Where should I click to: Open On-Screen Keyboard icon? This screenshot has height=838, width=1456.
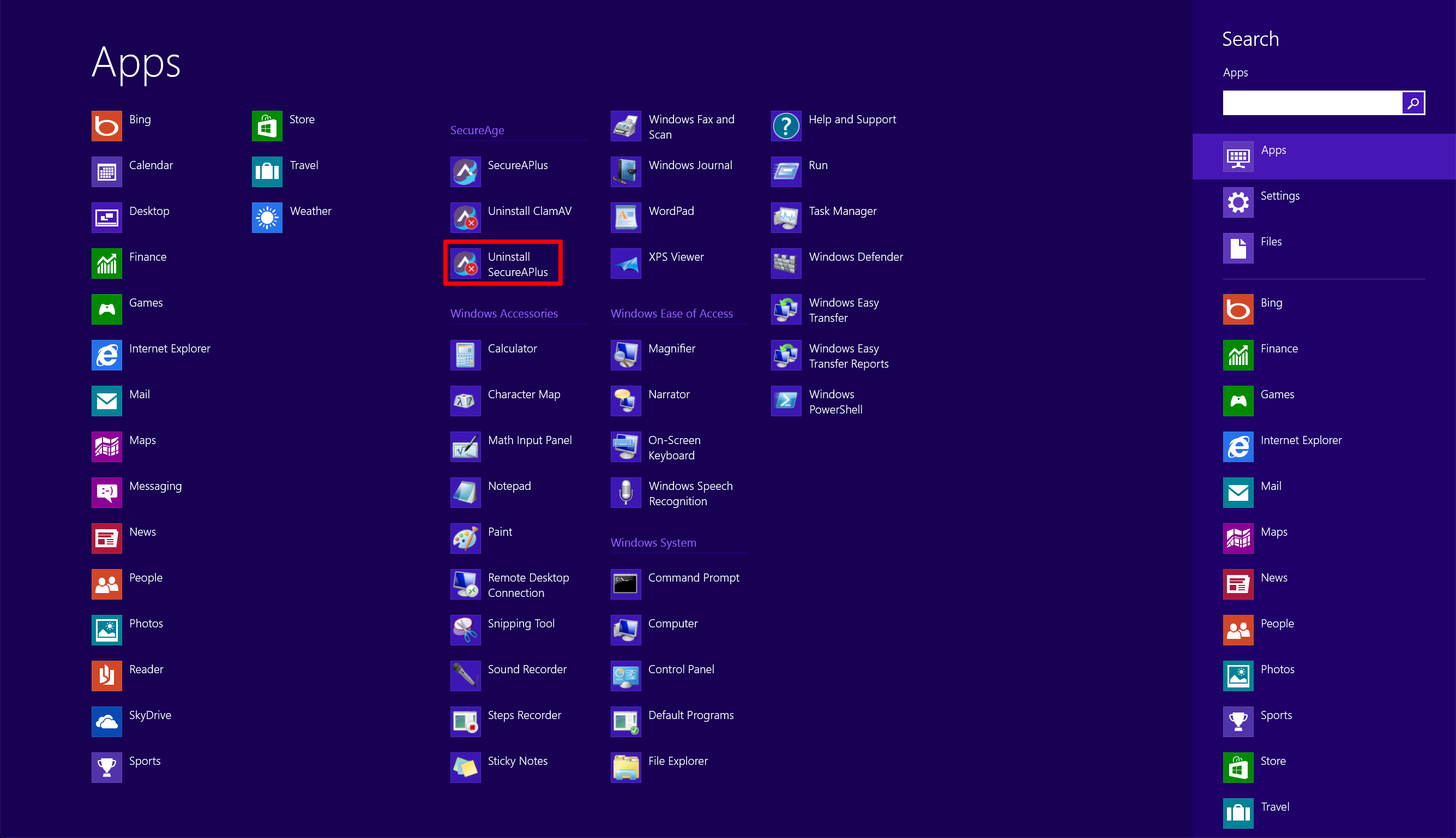point(625,447)
